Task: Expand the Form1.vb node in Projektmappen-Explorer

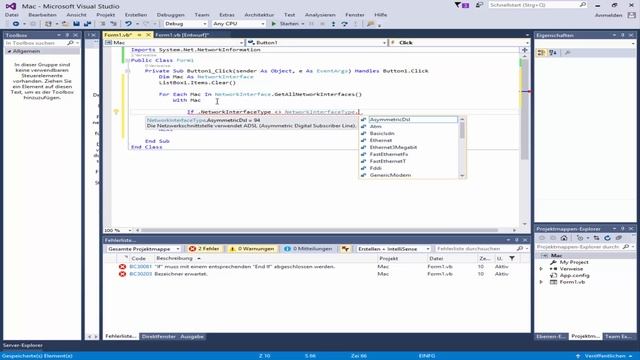Action: [542, 282]
